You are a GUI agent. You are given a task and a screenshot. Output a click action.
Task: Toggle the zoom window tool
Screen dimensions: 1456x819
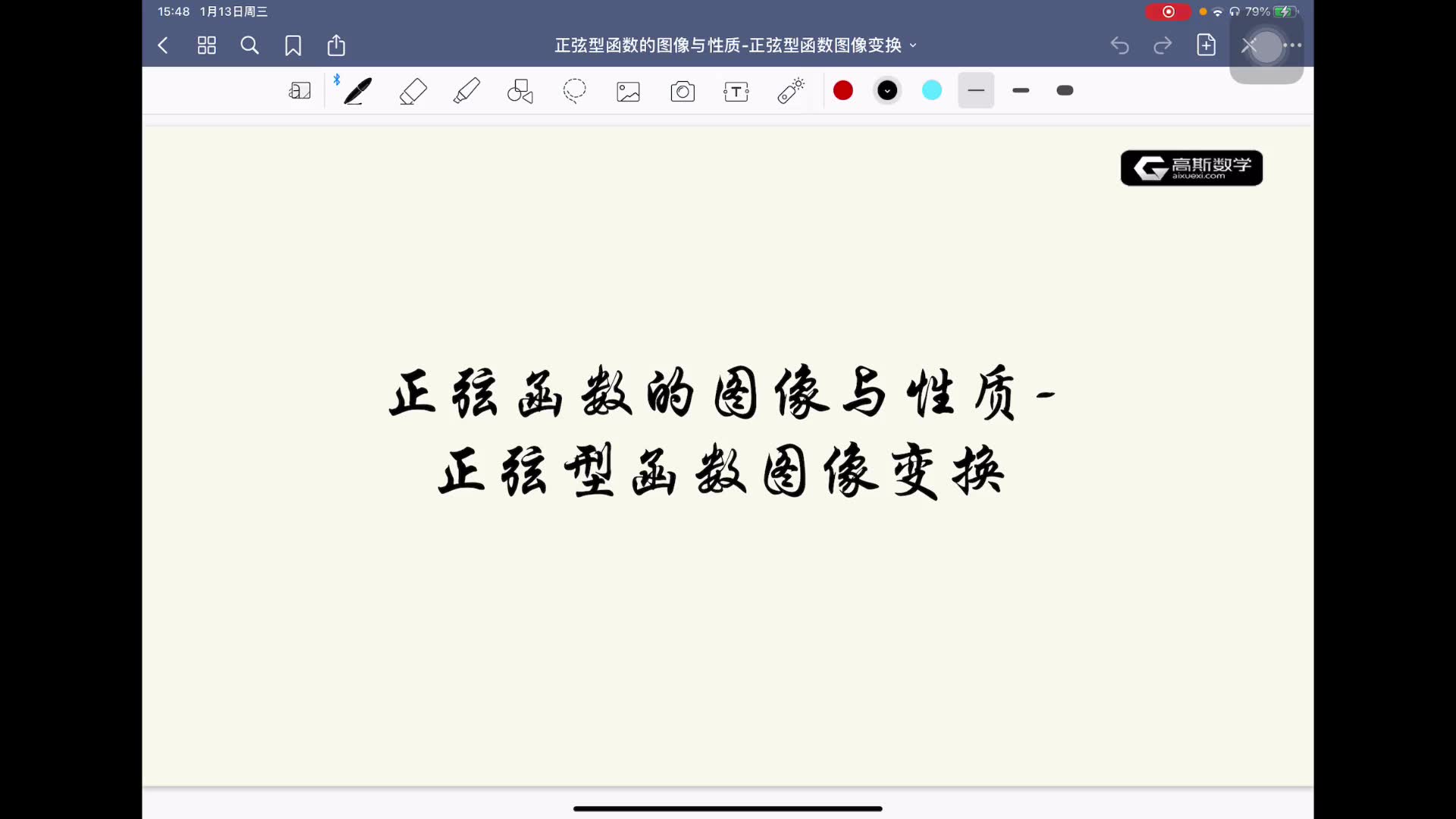tap(300, 91)
